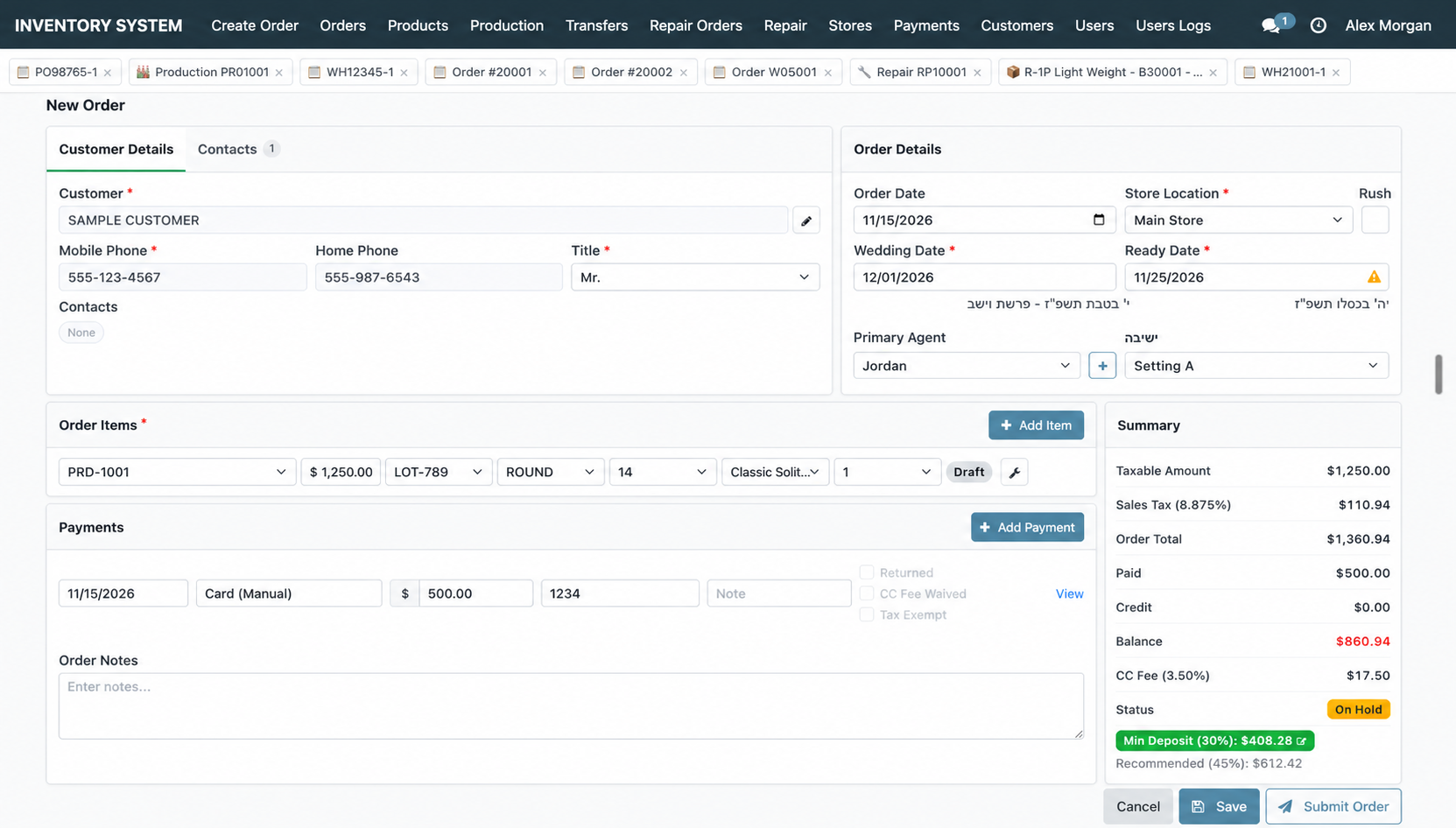Open the chat messages icon
Viewport: 1456px width, 828px height.
[1270, 26]
